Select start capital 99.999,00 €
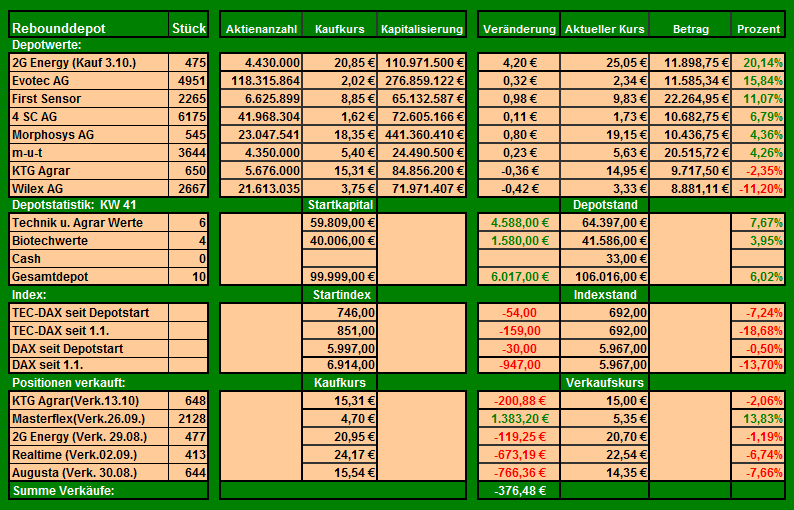Image resolution: width=794 pixels, height=510 pixels. pyautogui.click(x=340, y=277)
